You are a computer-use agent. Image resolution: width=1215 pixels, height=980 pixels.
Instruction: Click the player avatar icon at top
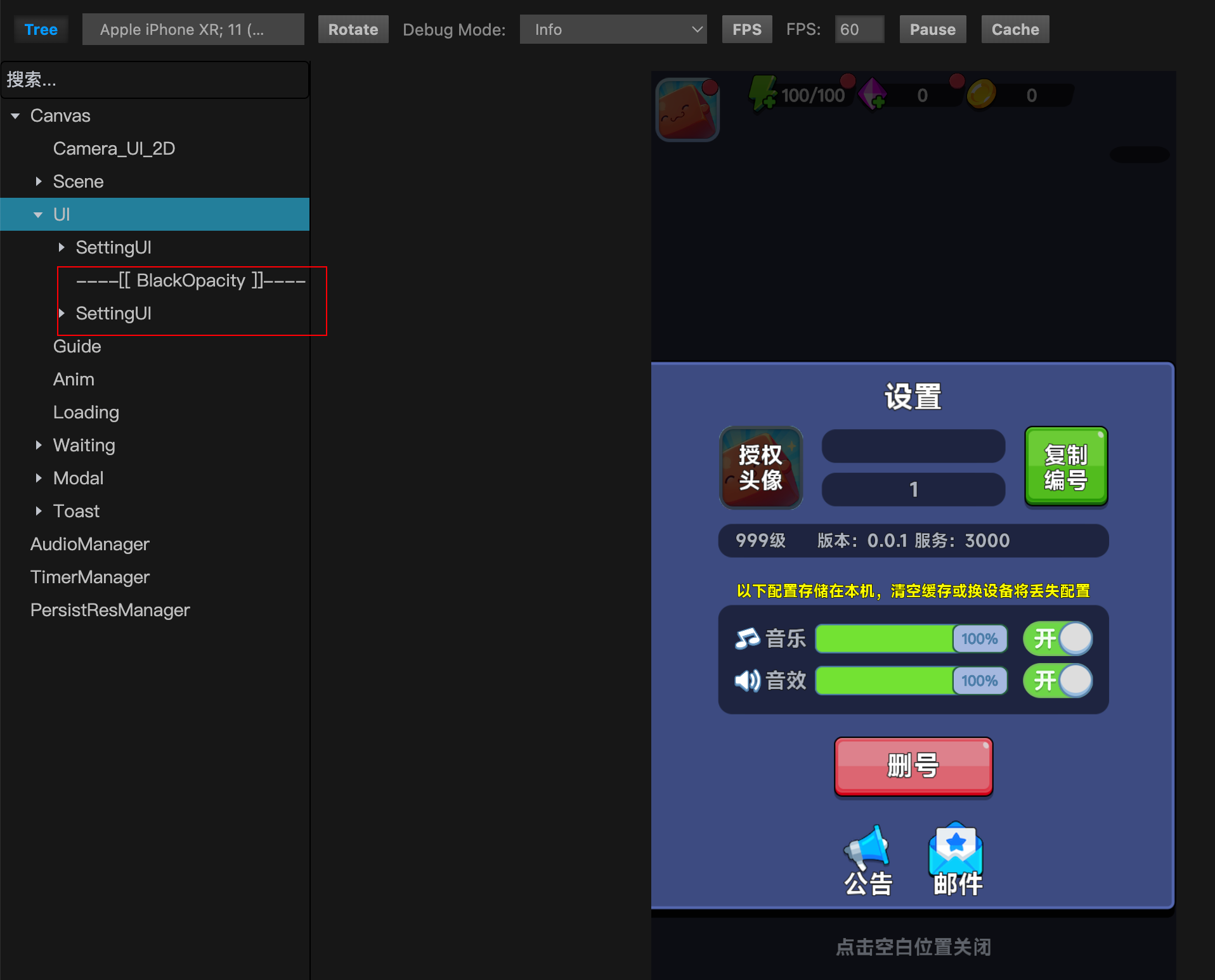pyautogui.click(x=687, y=109)
